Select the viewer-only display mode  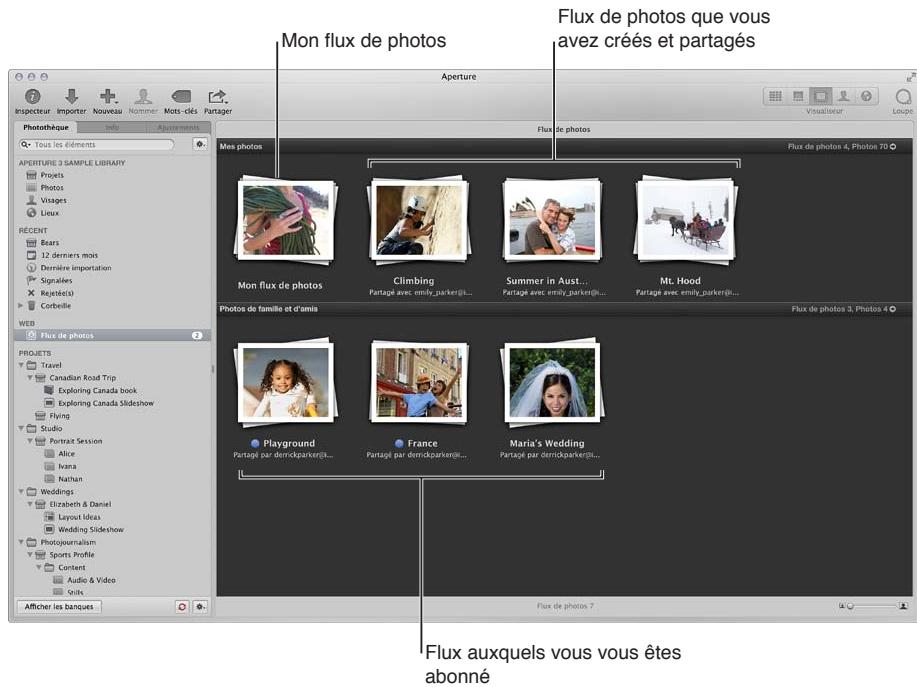[x=821, y=96]
